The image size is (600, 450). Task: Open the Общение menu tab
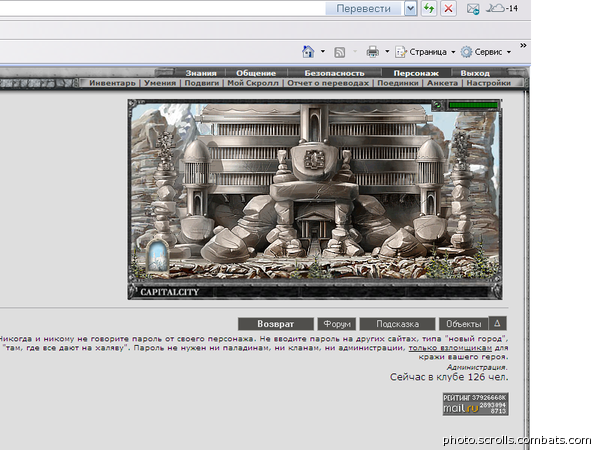tap(256, 73)
